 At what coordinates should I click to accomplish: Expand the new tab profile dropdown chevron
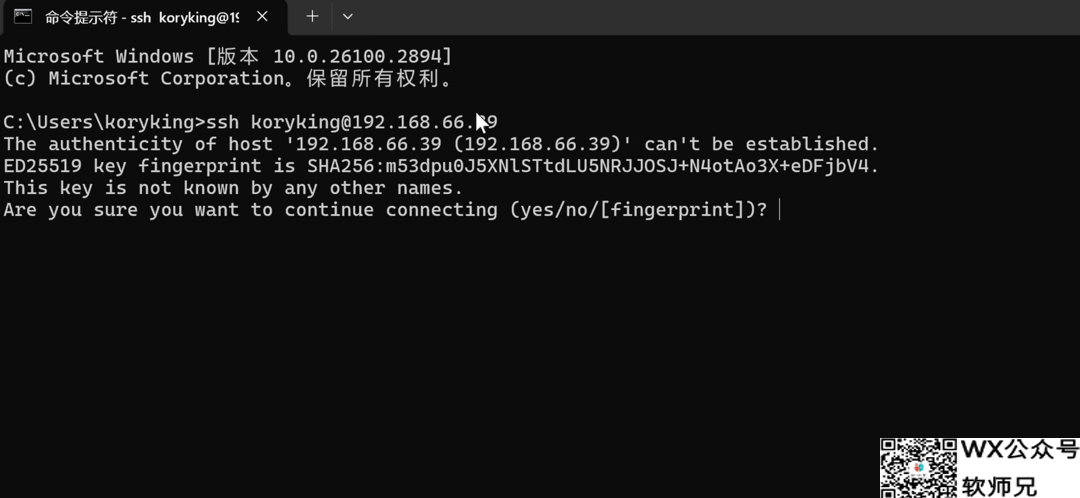click(348, 17)
